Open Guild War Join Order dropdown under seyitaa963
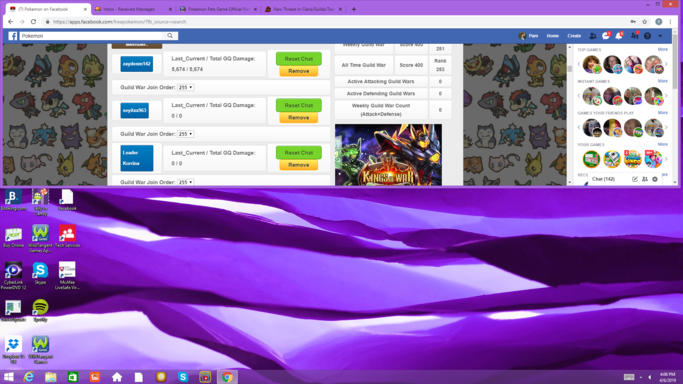This screenshot has height=384, width=683. (185, 134)
